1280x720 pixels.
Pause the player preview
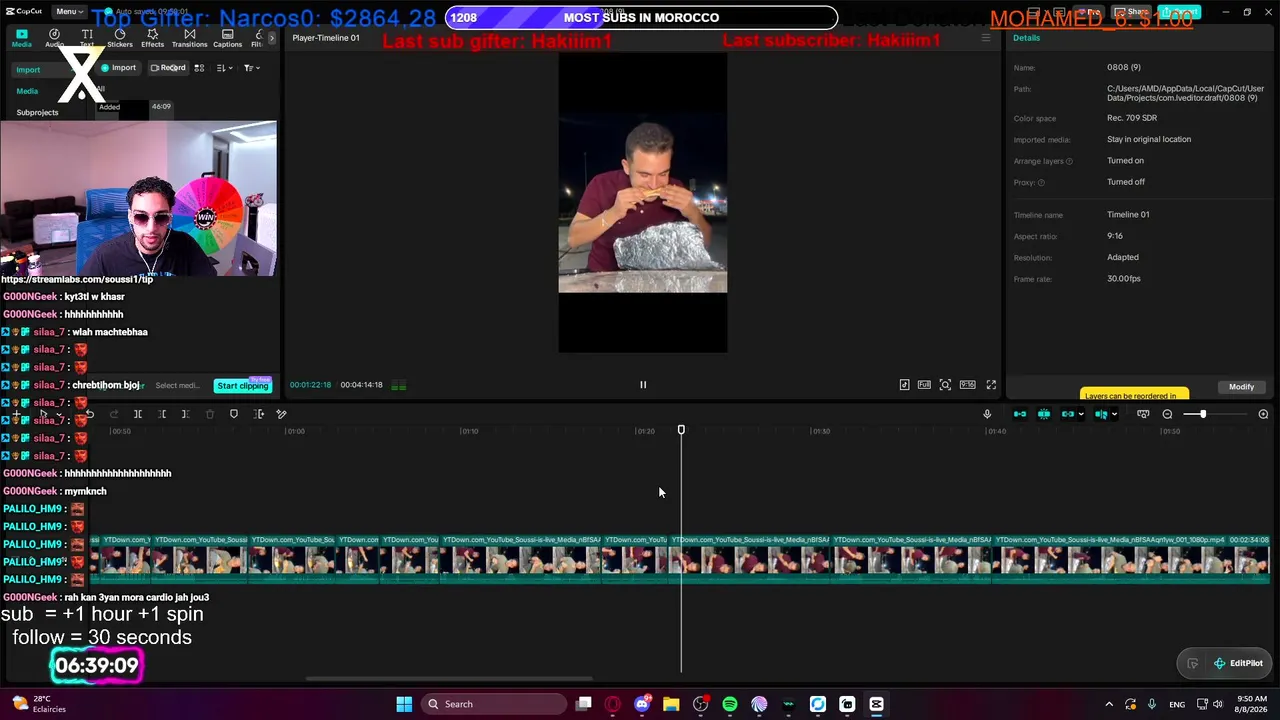(x=643, y=385)
